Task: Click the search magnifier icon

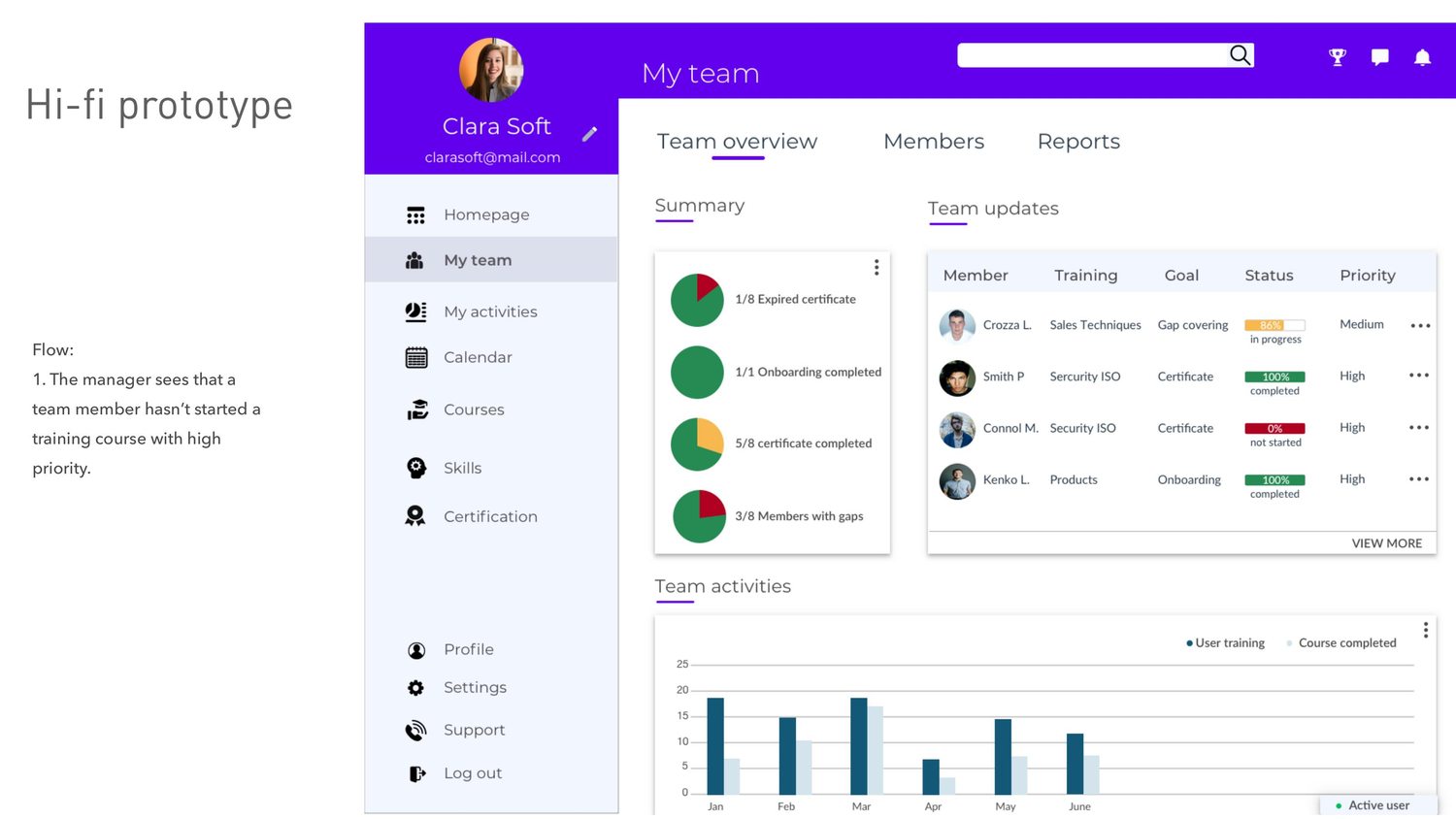Action: click(1240, 55)
